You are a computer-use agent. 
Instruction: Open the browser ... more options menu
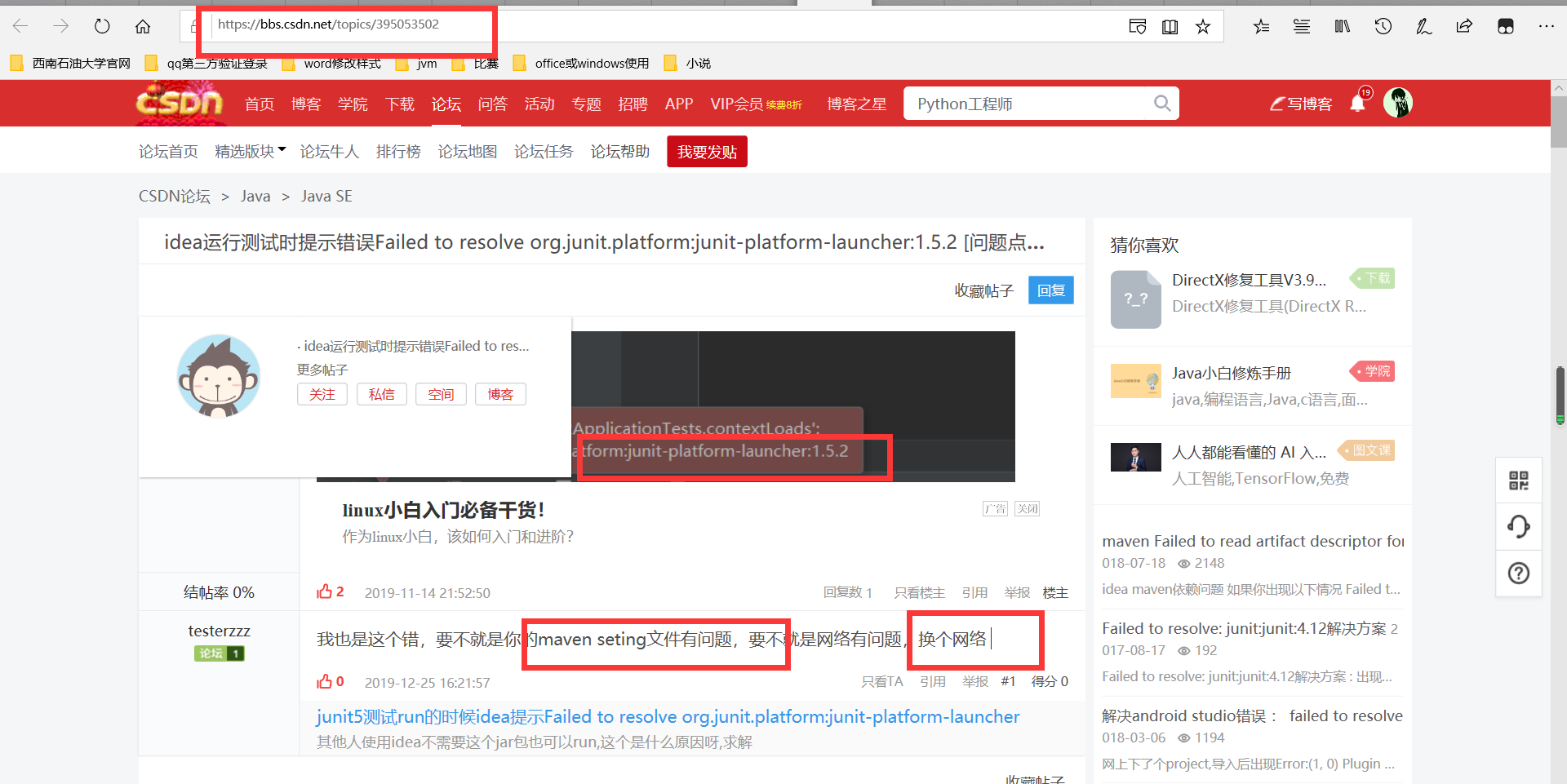pyautogui.click(x=1547, y=25)
